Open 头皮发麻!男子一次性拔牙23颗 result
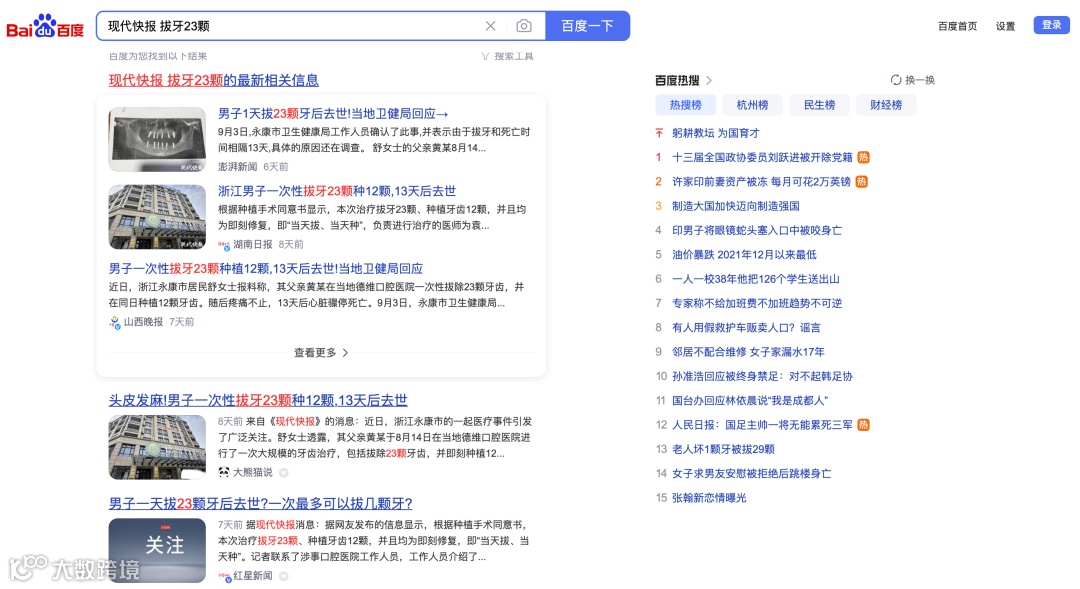1080x589 pixels. (258, 400)
